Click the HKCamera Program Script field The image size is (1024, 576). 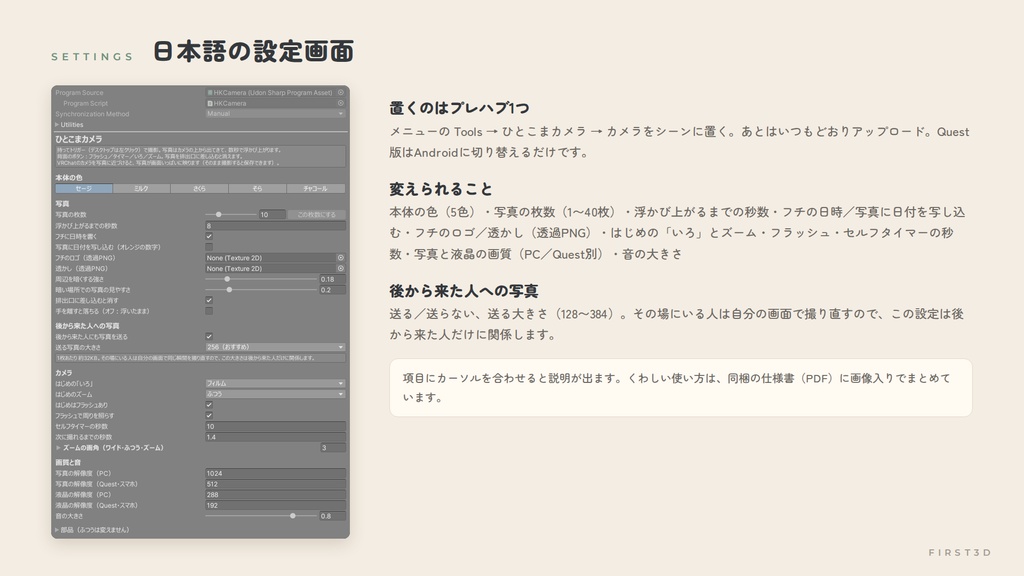point(270,103)
